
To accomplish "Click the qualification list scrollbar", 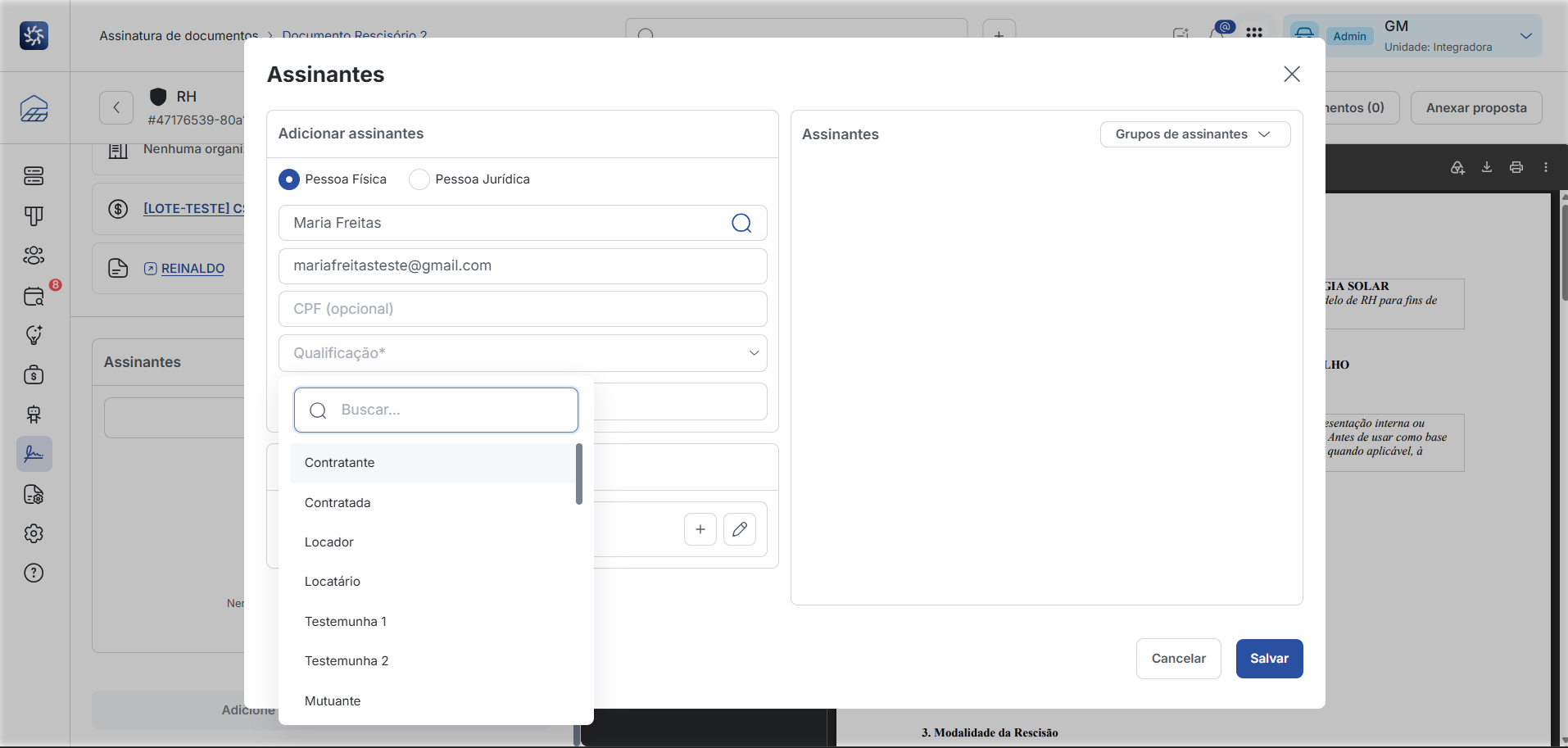I will [x=579, y=474].
